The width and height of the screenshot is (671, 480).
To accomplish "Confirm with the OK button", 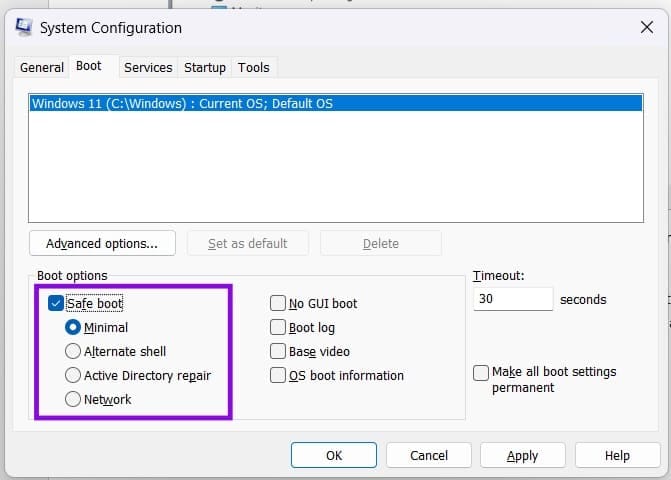I will (x=334, y=455).
